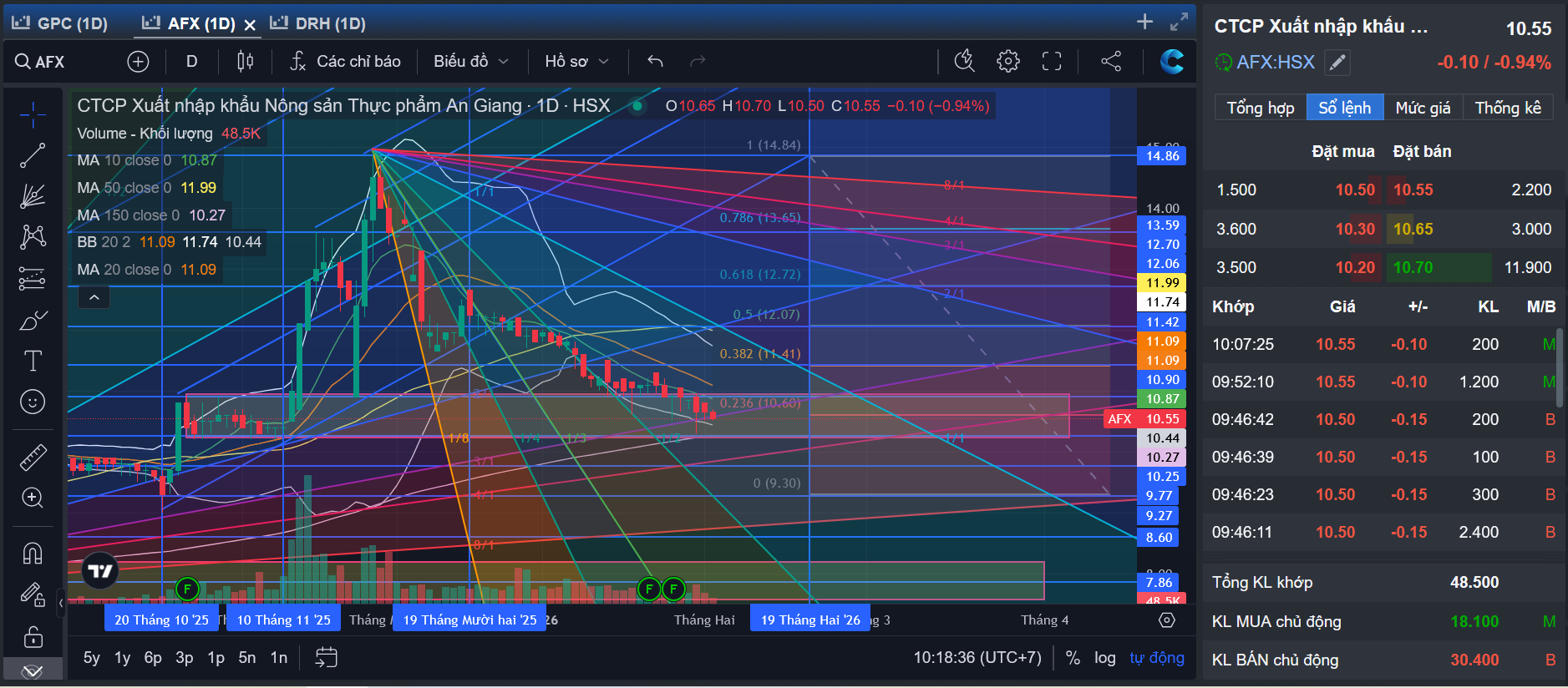Click the first green F event marker

pos(187,589)
